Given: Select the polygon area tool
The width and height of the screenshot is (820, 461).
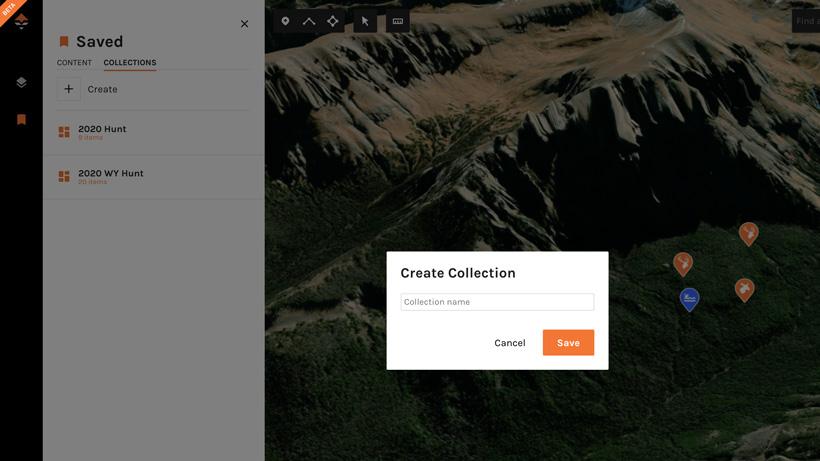Looking at the screenshot, I should point(333,21).
